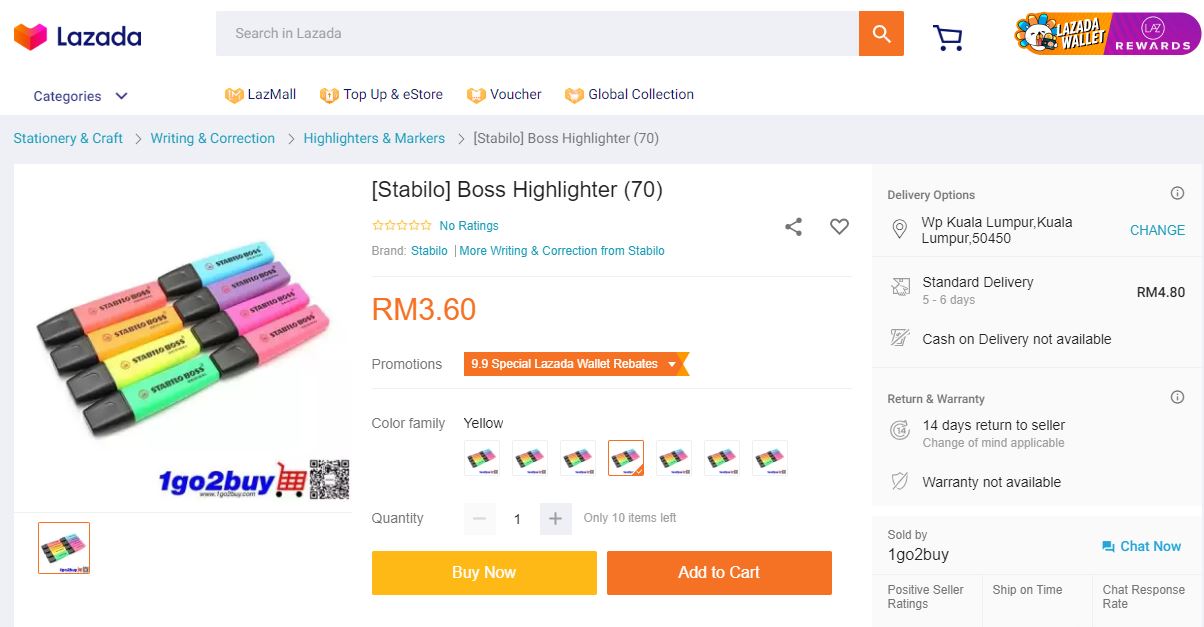The height and width of the screenshot is (627, 1204).
Task: Click the Lazada logo
Action: (x=77, y=37)
